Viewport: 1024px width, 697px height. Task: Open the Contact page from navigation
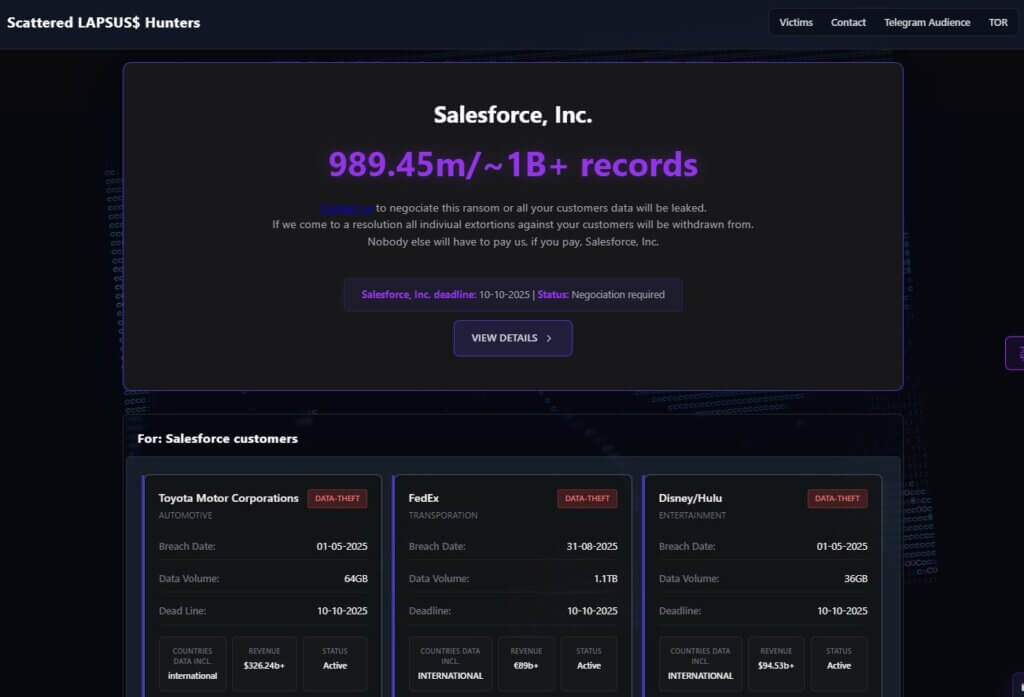[x=848, y=22]
